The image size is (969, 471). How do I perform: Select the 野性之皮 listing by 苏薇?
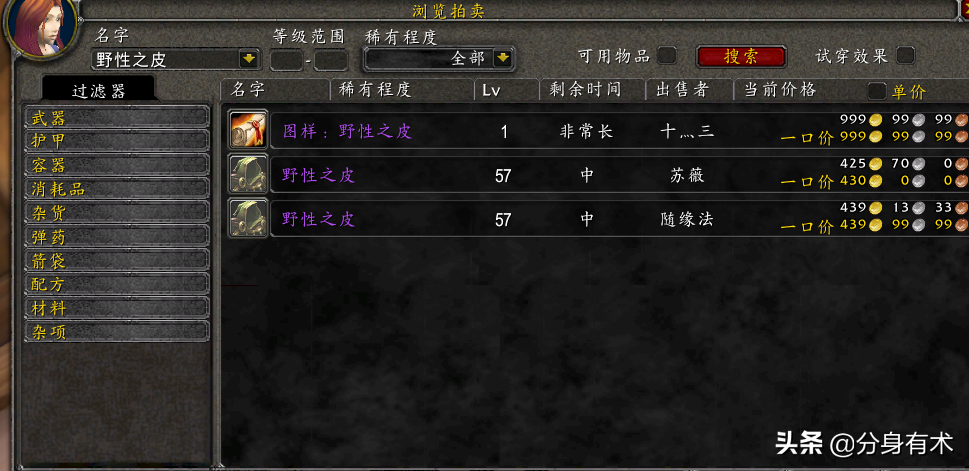click(598, 175)
